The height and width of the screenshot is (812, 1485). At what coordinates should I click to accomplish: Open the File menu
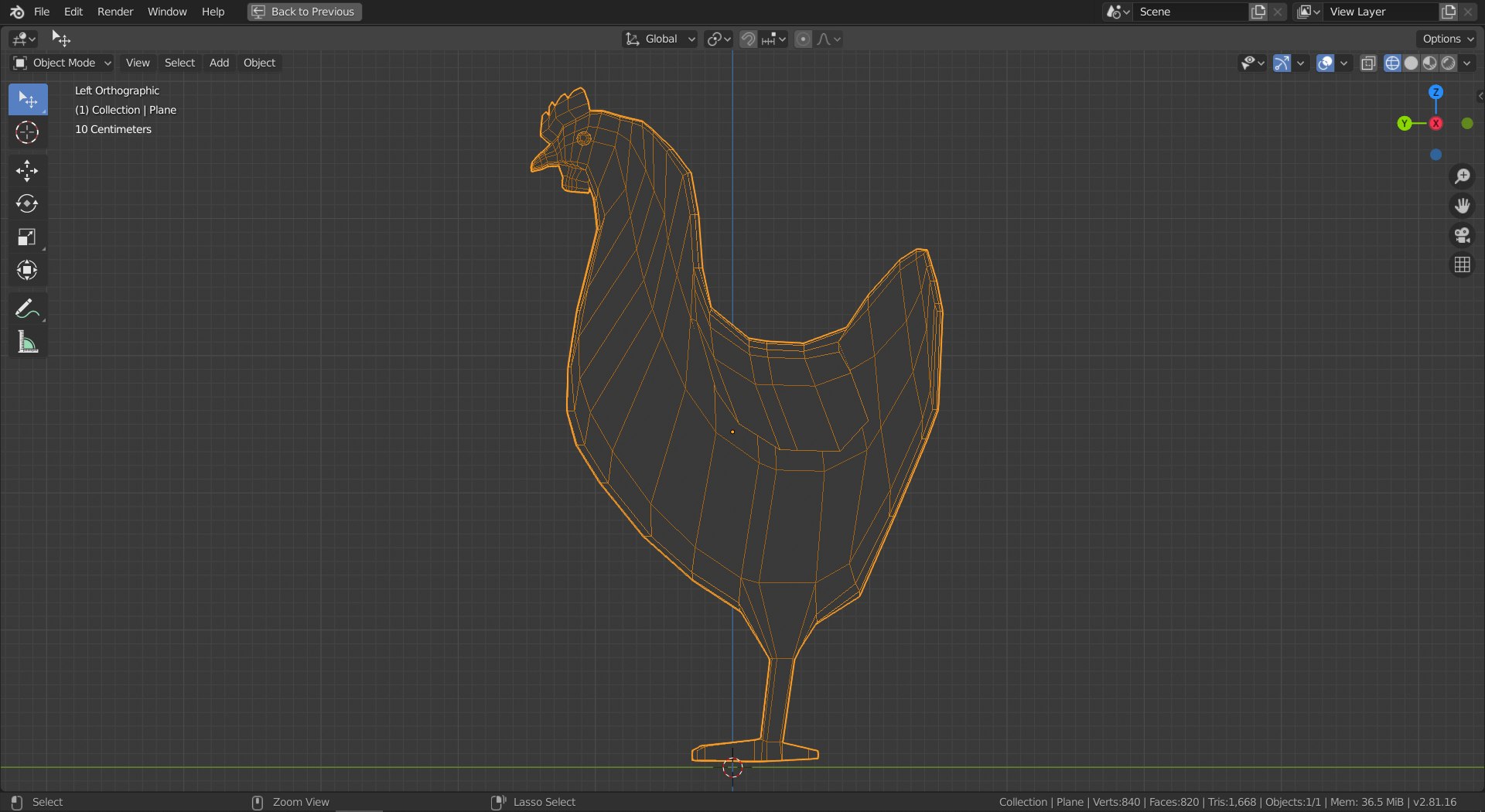pos(42,12)
